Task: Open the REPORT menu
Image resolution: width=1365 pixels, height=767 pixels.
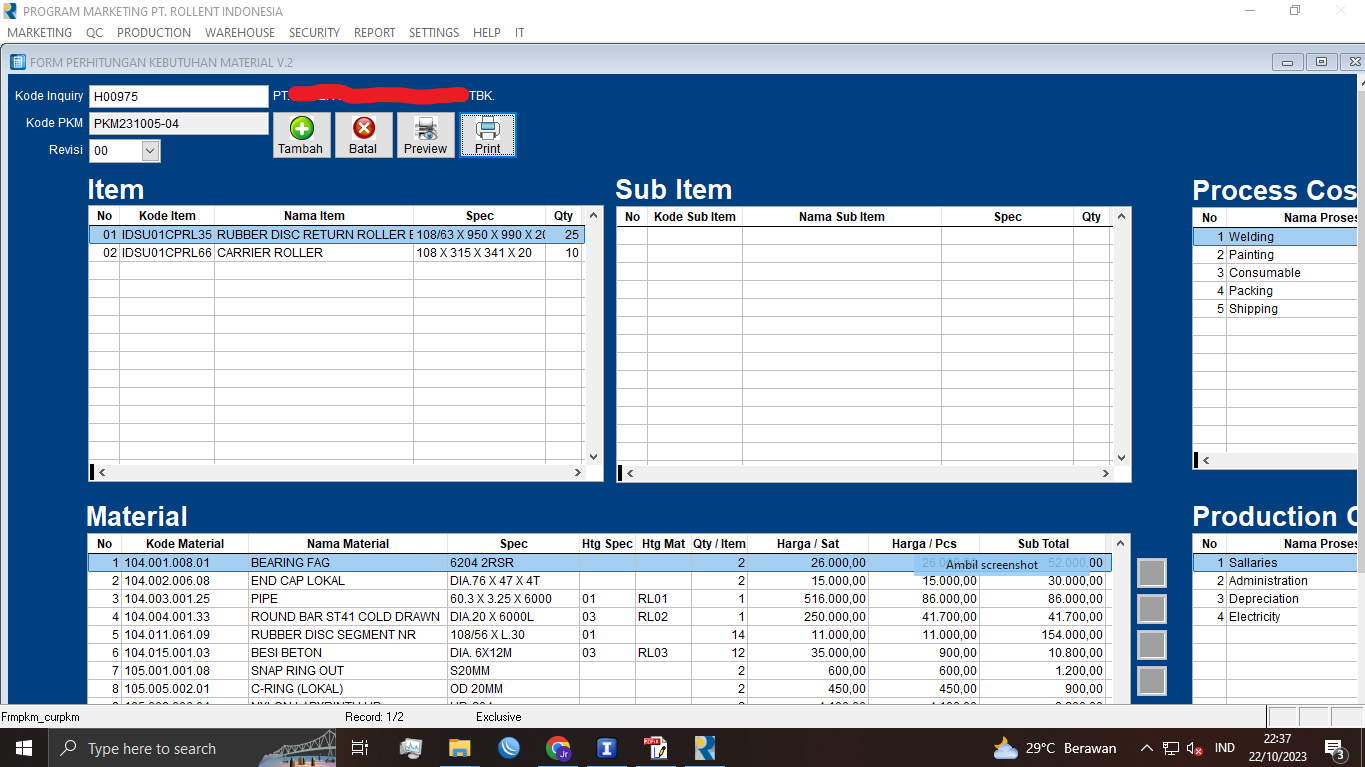Action: tap(374, 33)
